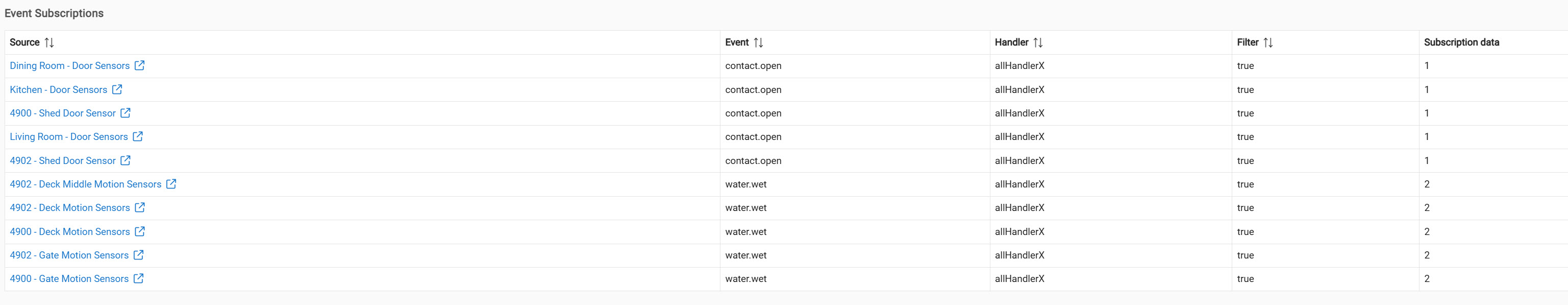
Task: Open external link icon for 4902 - Shed Door Sensor
Action: click(x=126, y=160)
